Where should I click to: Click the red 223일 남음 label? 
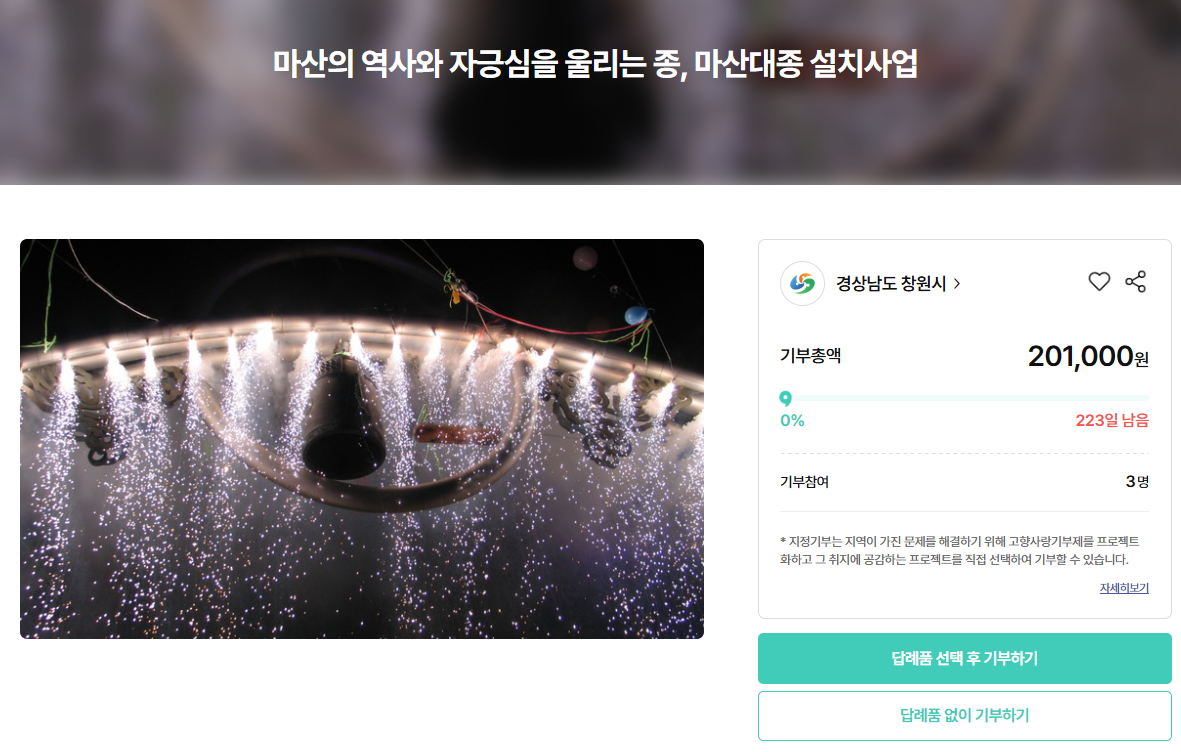(1112, 420)
